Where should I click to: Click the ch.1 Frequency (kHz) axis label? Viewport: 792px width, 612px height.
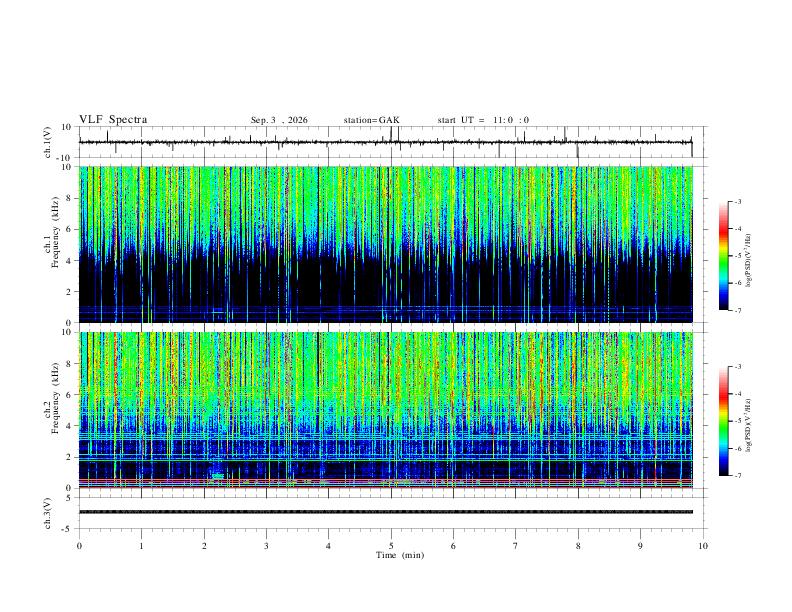[x=55, y=231]
